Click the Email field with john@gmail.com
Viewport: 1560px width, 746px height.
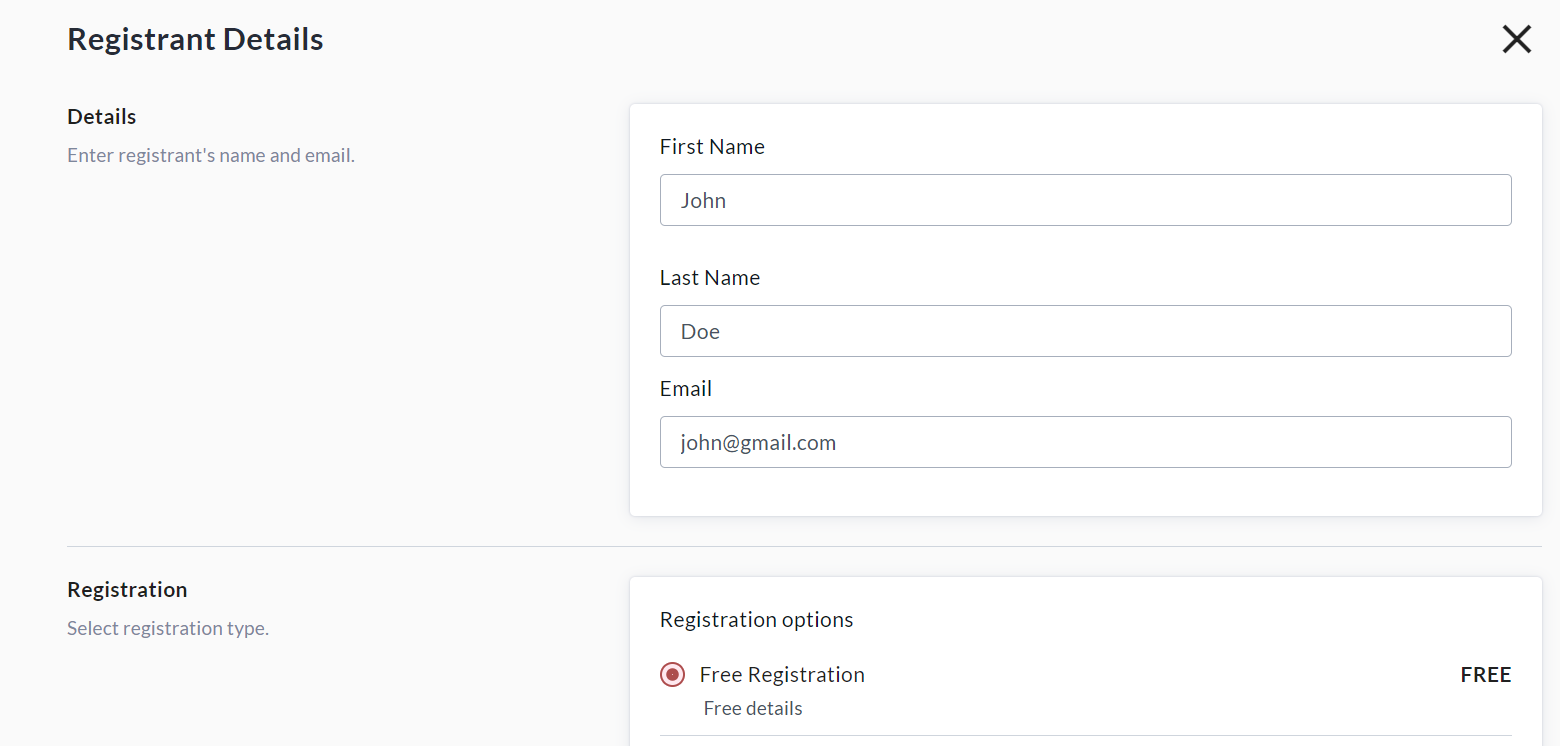tap(1085, 442)
